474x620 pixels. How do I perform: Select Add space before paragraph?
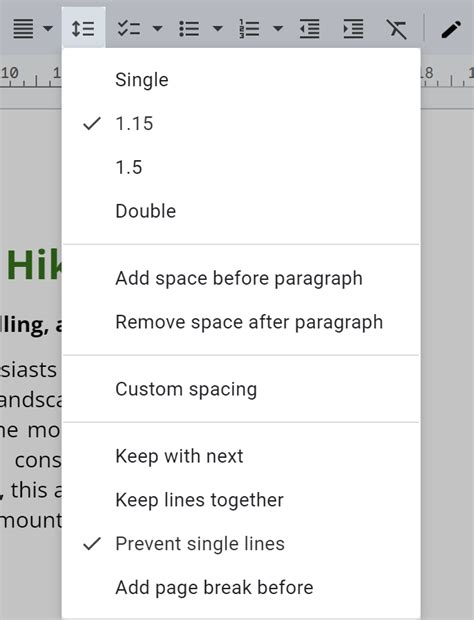pos(241,278)
